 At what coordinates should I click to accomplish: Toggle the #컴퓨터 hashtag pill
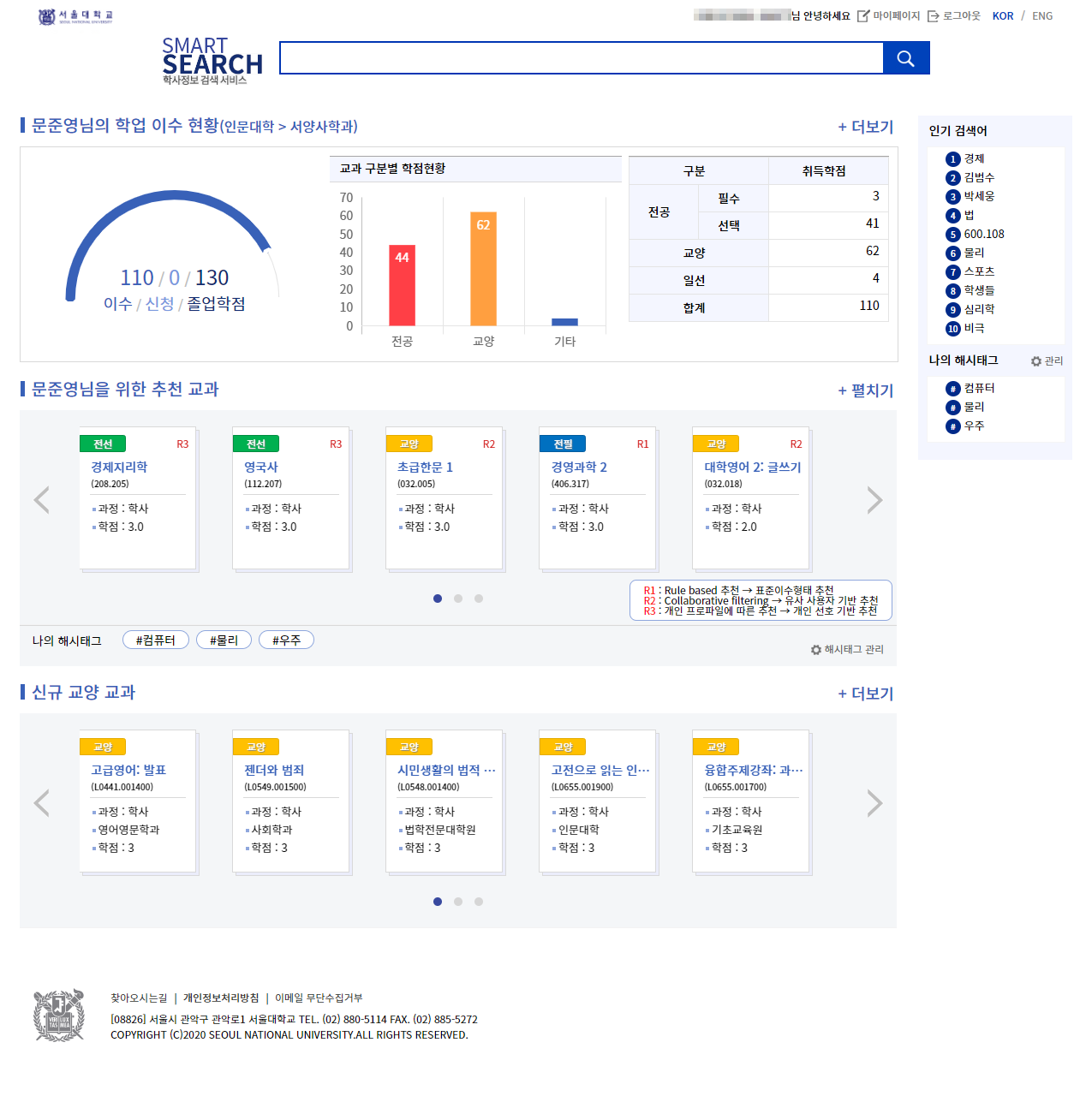coord(155,640)
